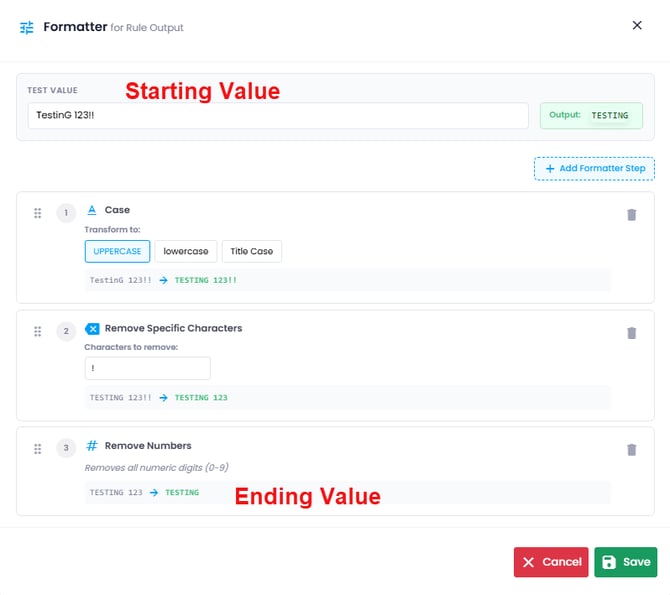
Task: Save the formatter configuration
Action: [625, 562]
